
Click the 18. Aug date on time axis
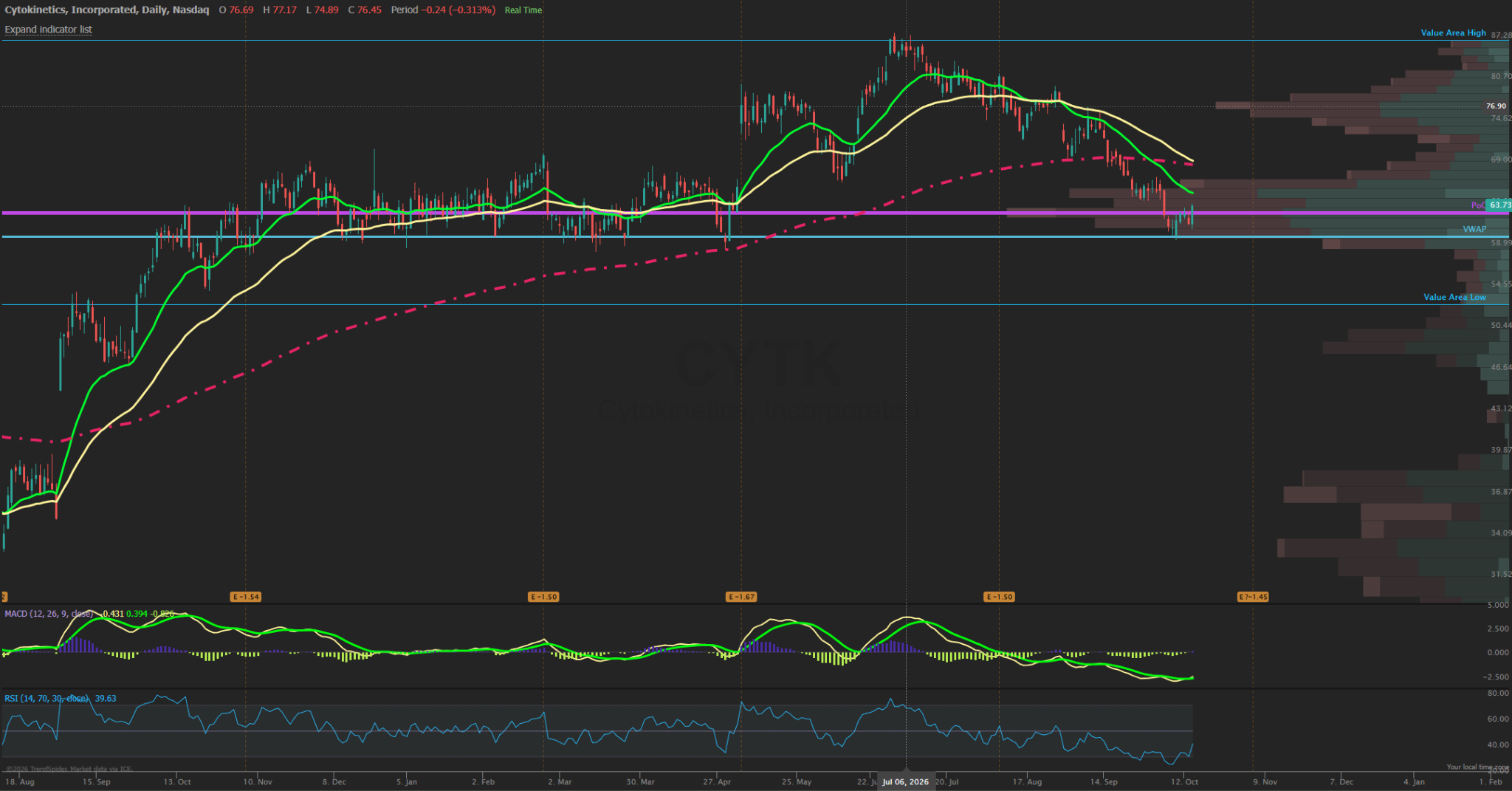click(x=20, y=781)
